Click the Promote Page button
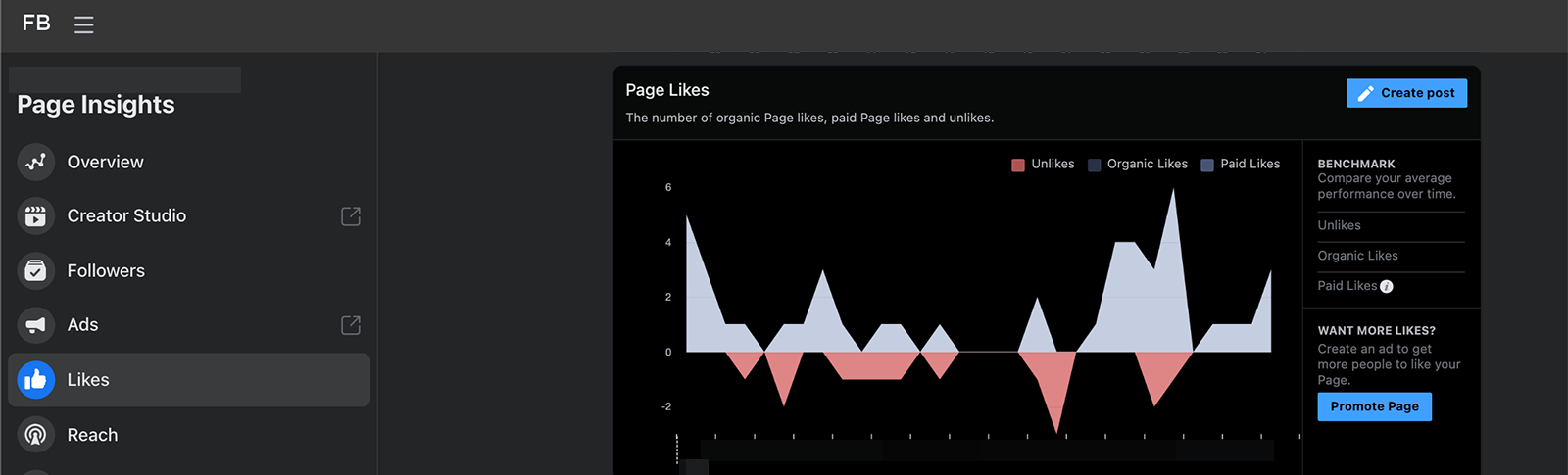1568x475 pixels. tap(1374, 406)
